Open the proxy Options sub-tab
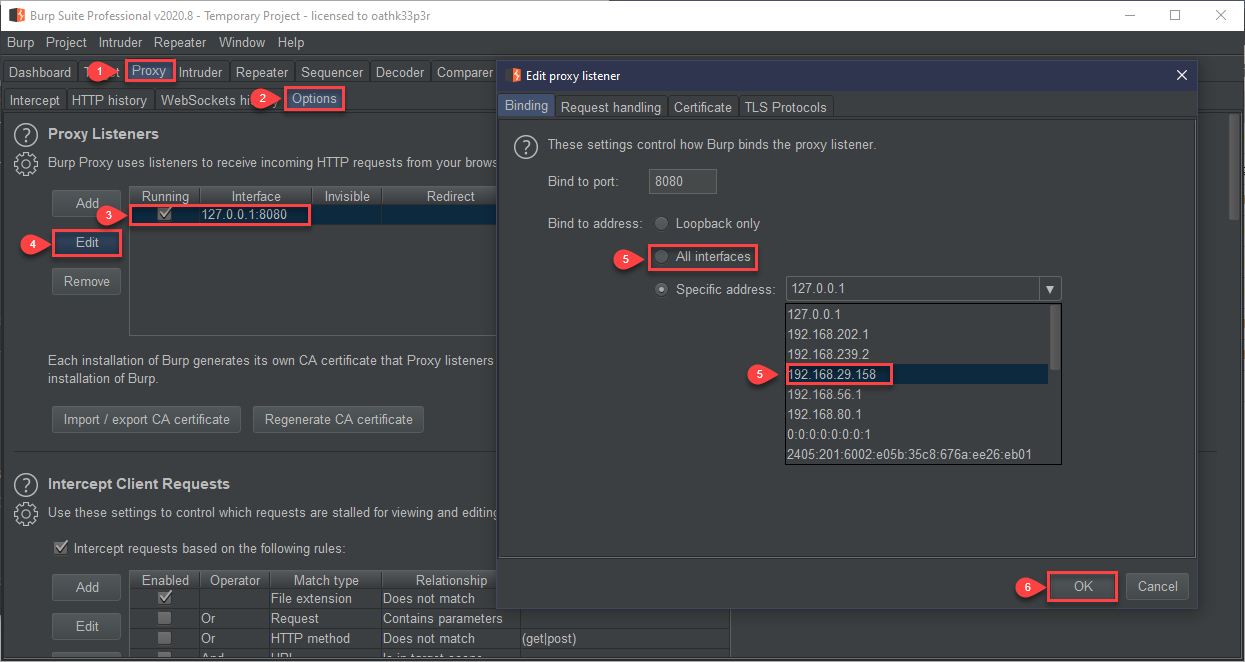Viewport: 1245px width, 662px height. coord(314,99)
